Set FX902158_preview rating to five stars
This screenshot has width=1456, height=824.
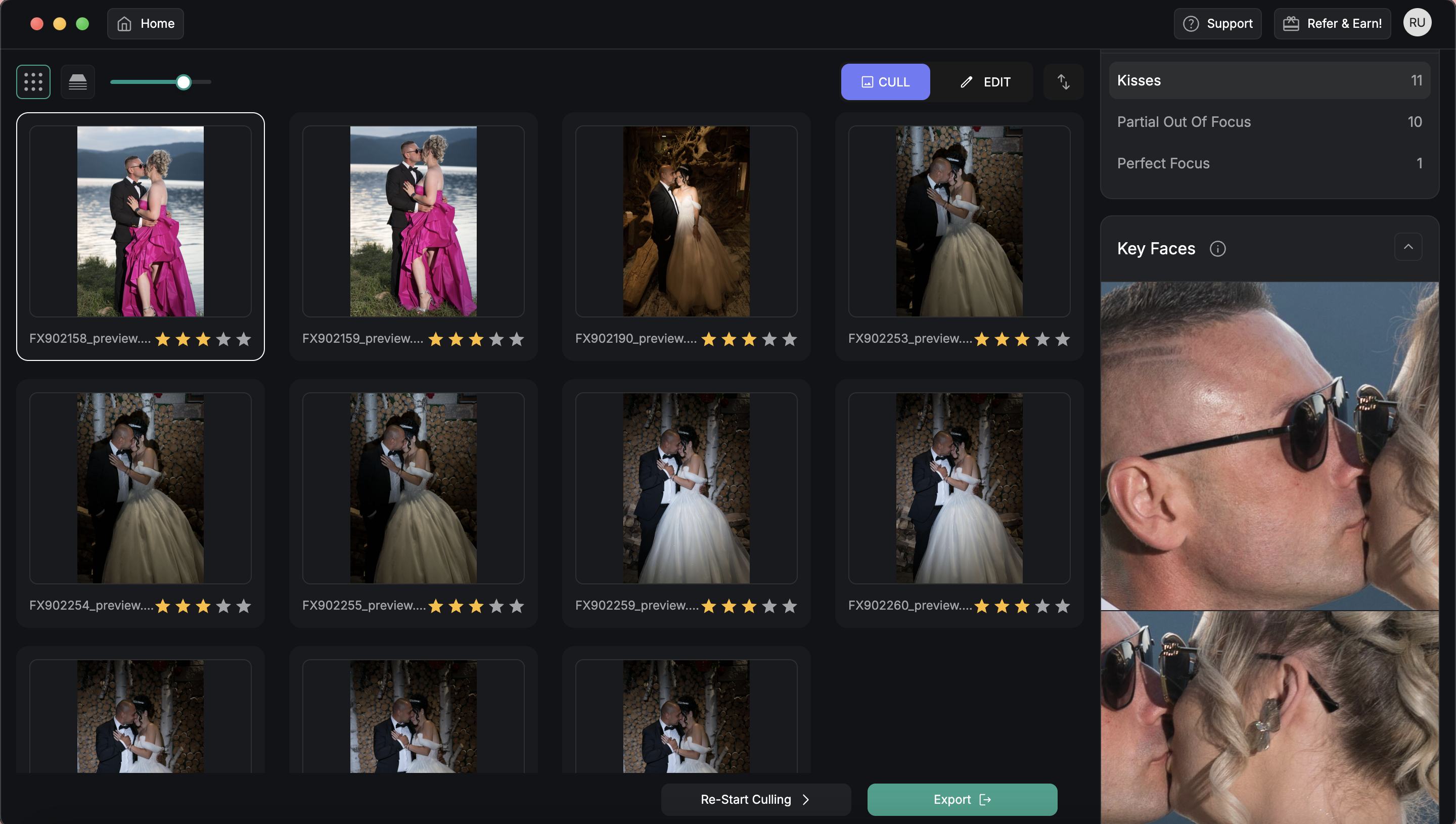point(244,339)
